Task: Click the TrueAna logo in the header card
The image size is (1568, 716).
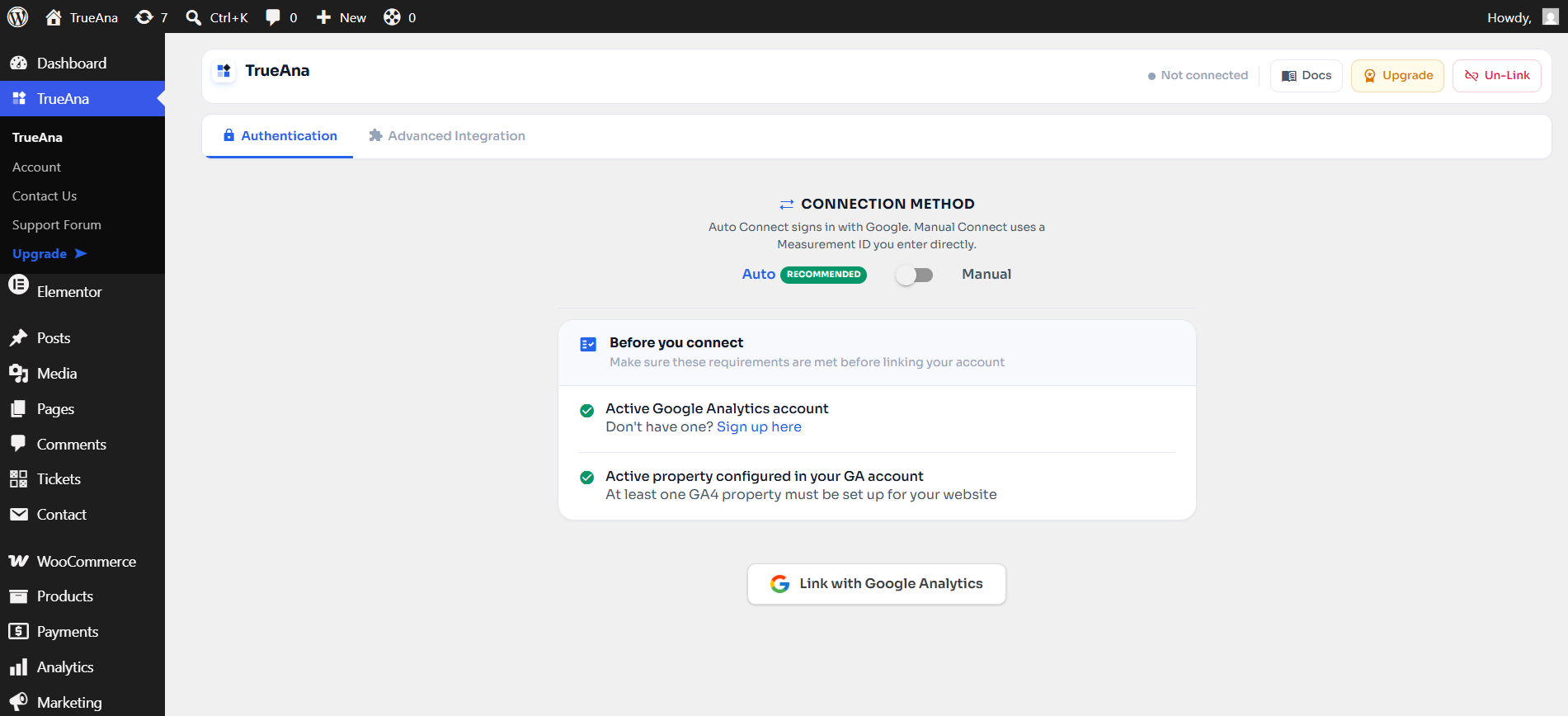Action: tap(224, 72)
